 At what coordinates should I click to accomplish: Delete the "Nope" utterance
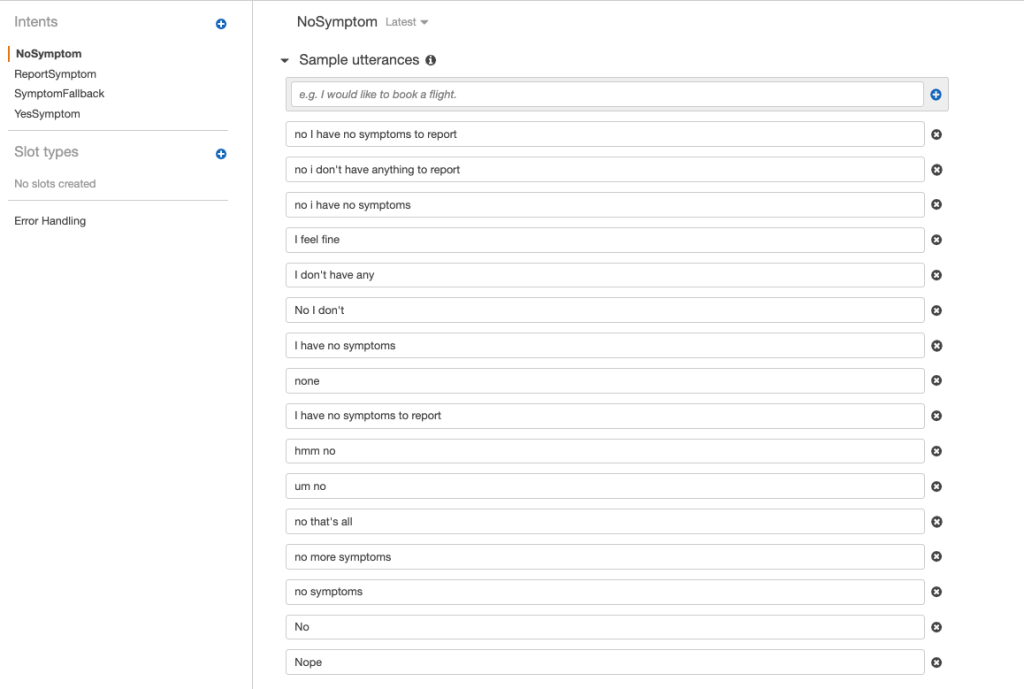pos(936,662)
